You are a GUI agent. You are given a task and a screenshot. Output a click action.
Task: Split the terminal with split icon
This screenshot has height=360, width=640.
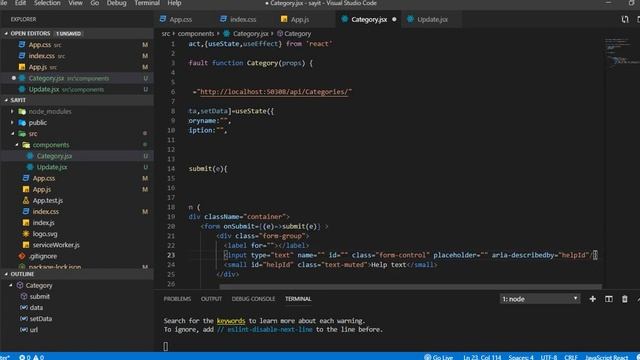[x=609, y=299]
